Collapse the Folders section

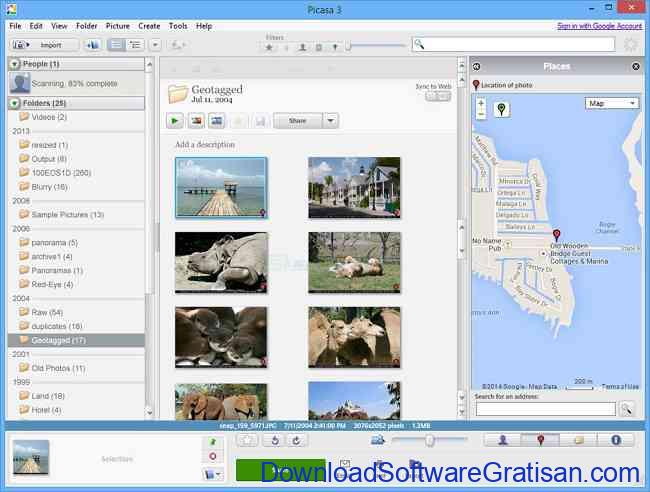(x=15, y=103)
